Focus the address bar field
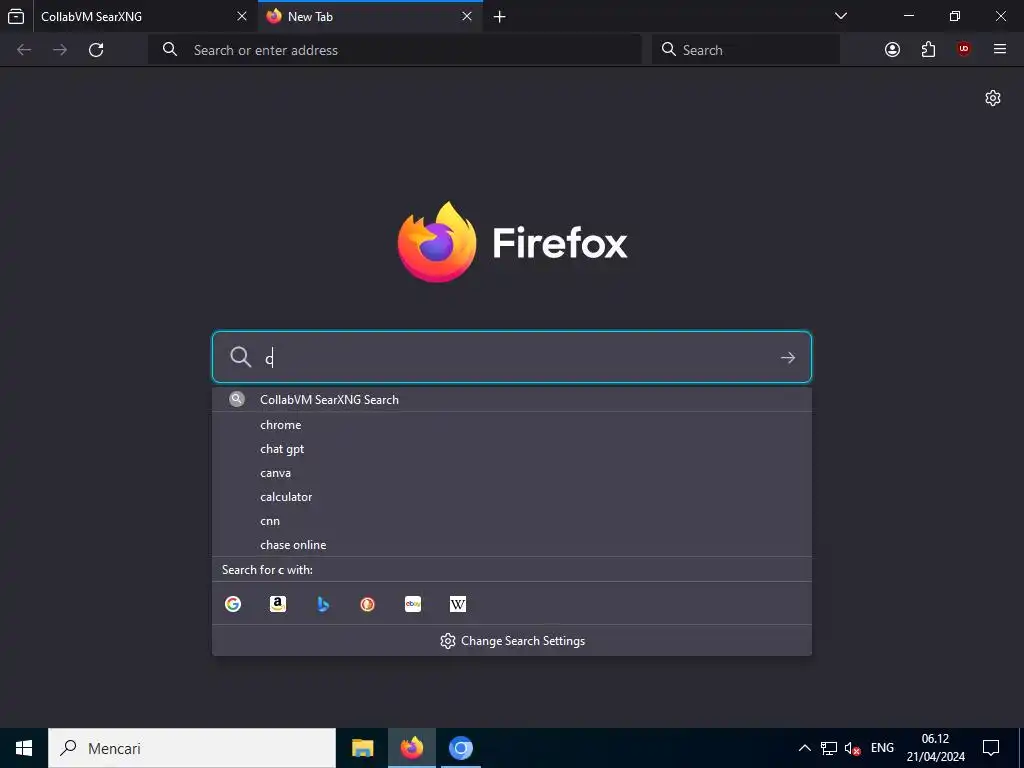1024x768 pixels. tap(395, 50)
